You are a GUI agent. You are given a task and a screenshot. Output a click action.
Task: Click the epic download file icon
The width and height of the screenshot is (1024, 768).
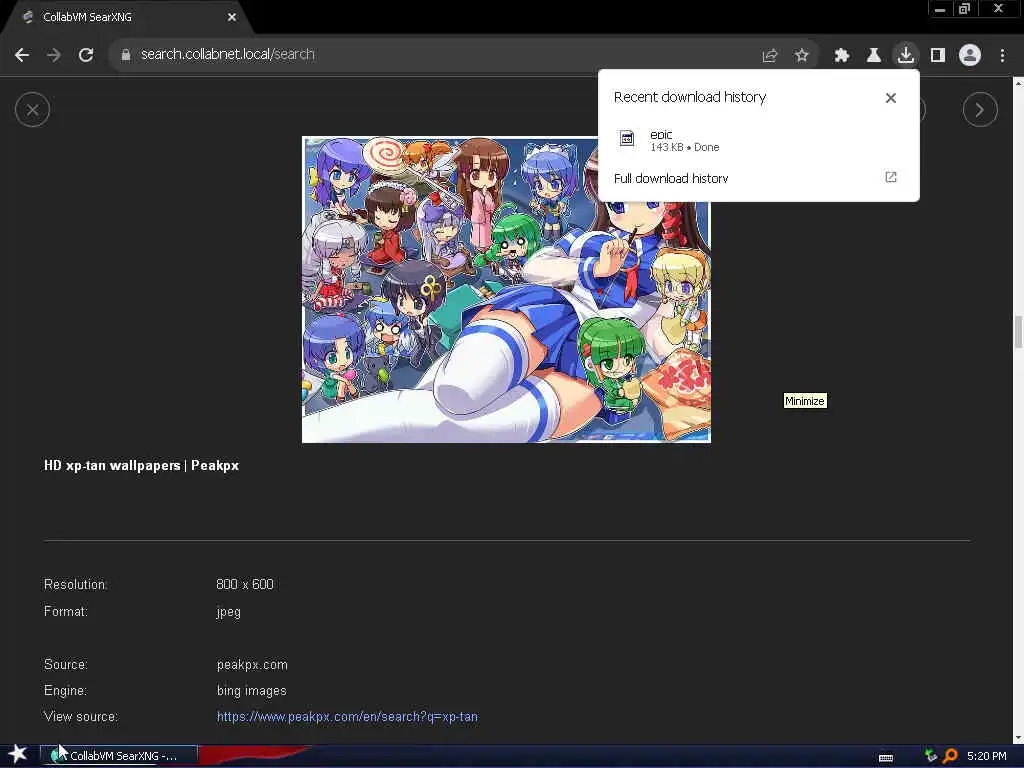tap(626, 138)
